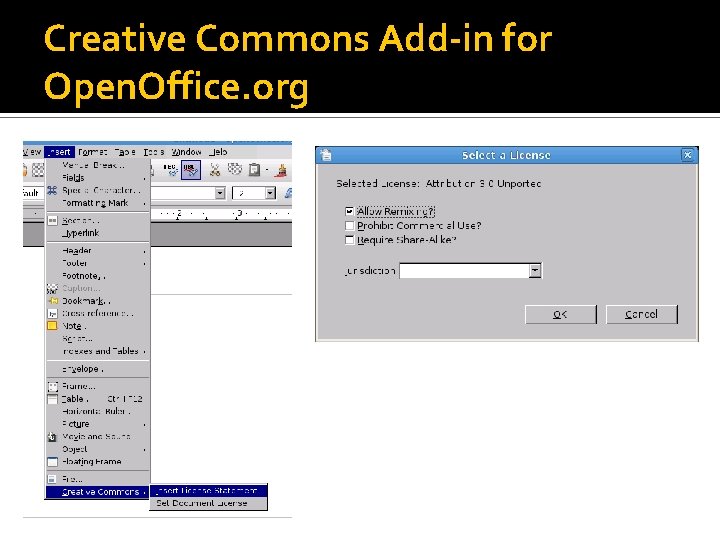Viewport: 720px width, 540px height.
Task: Choose Horizontal Ruler from Insert menu
Action: point(98,411)
